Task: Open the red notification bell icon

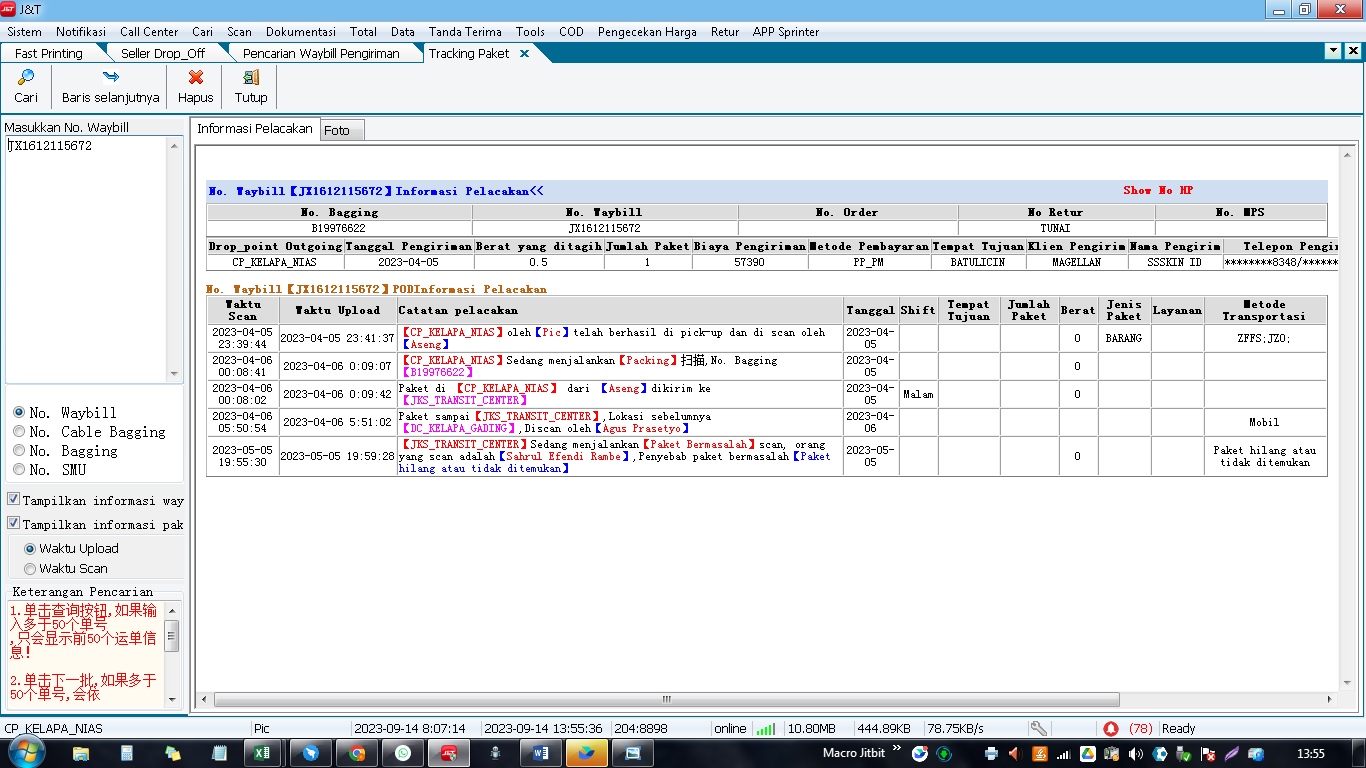Action: (x=1111, y=728)
